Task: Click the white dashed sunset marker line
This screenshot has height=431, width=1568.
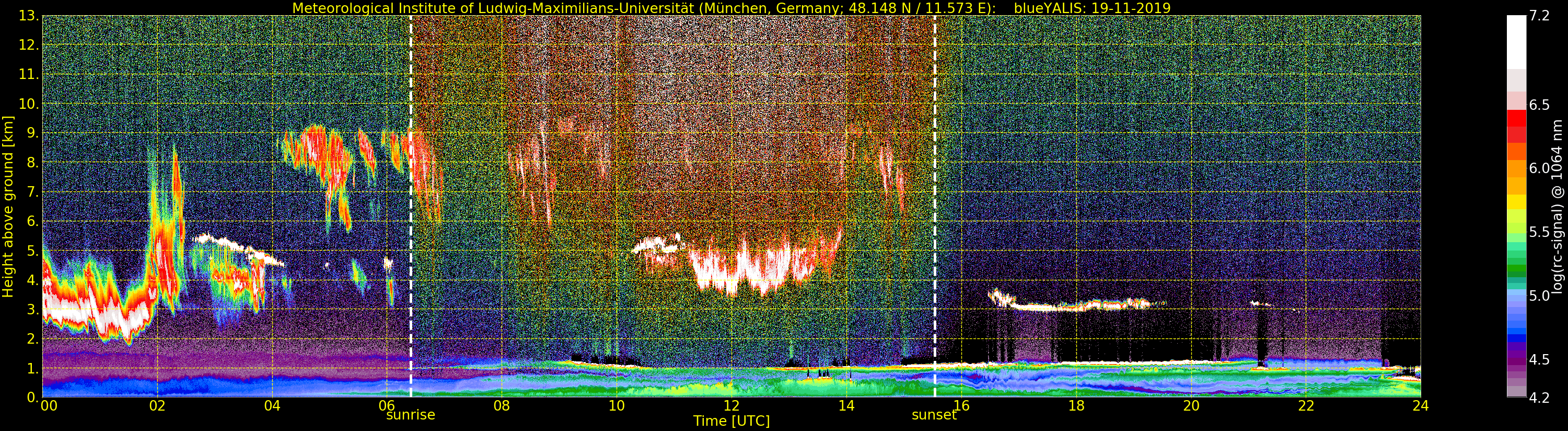Action: coord(934,207)
